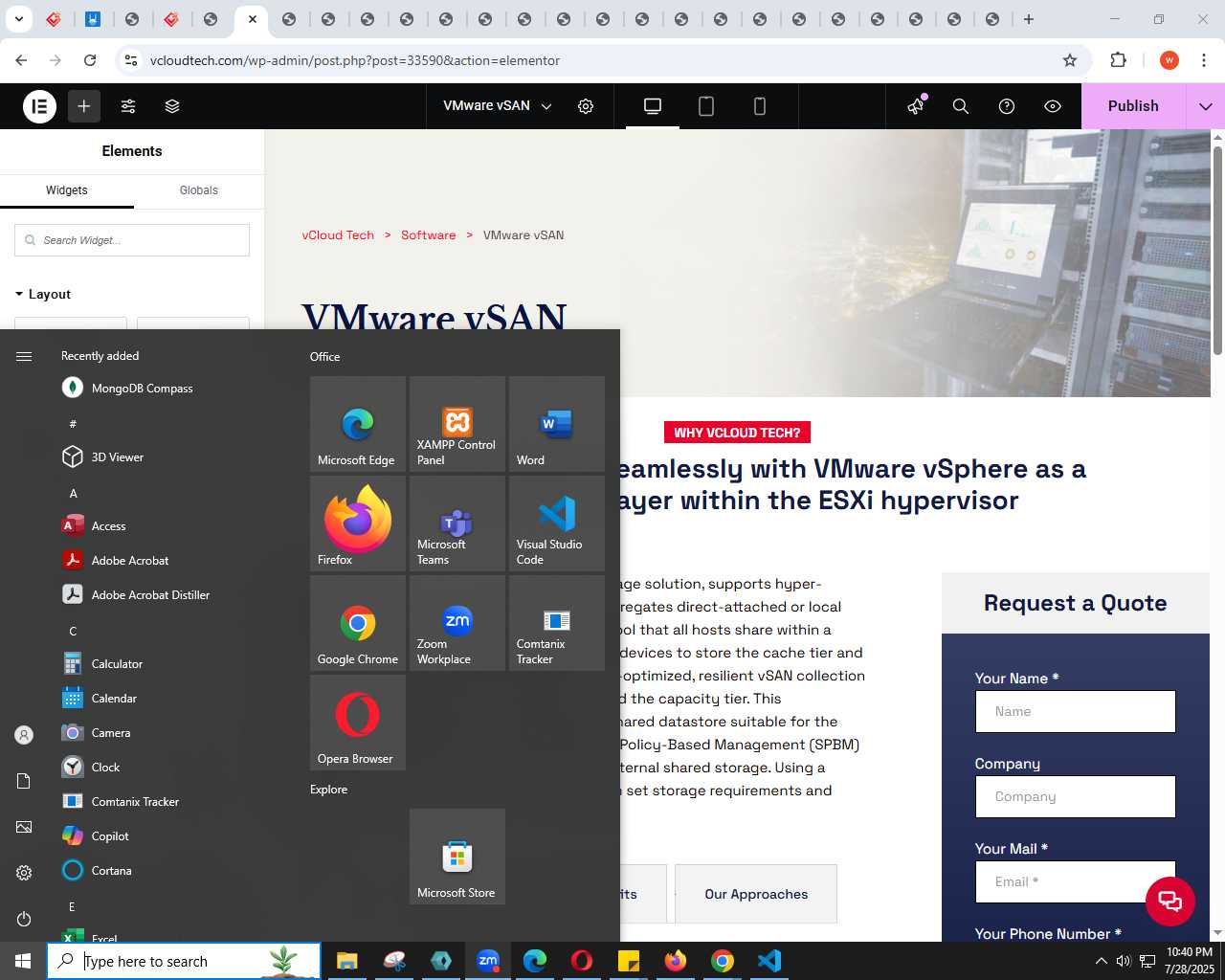
Task: Open page settings gear icon
Action: tap(586, 106)
